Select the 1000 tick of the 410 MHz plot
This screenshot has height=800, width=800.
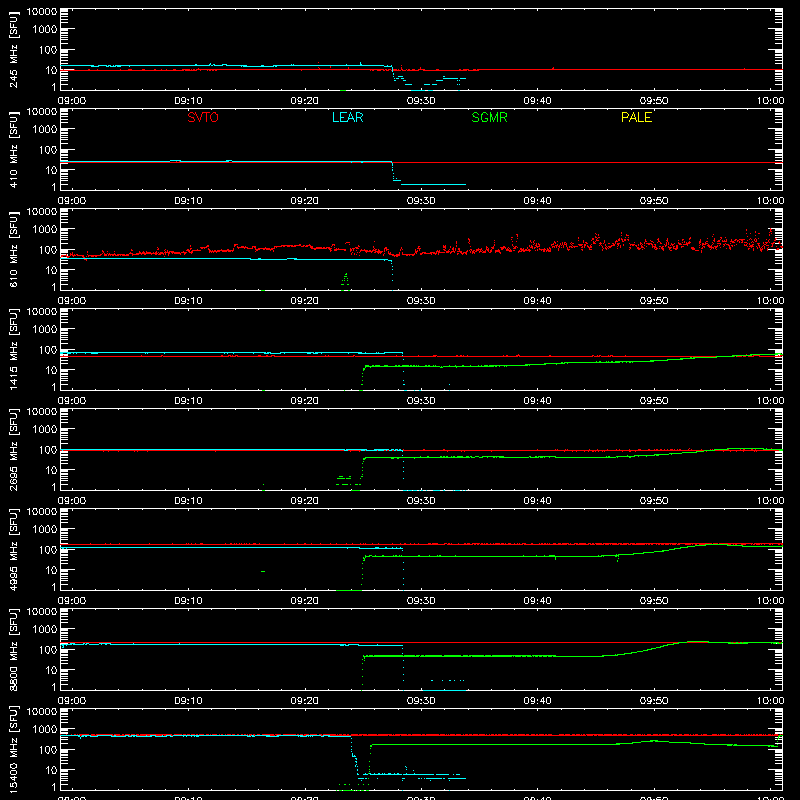pos(45,130)
